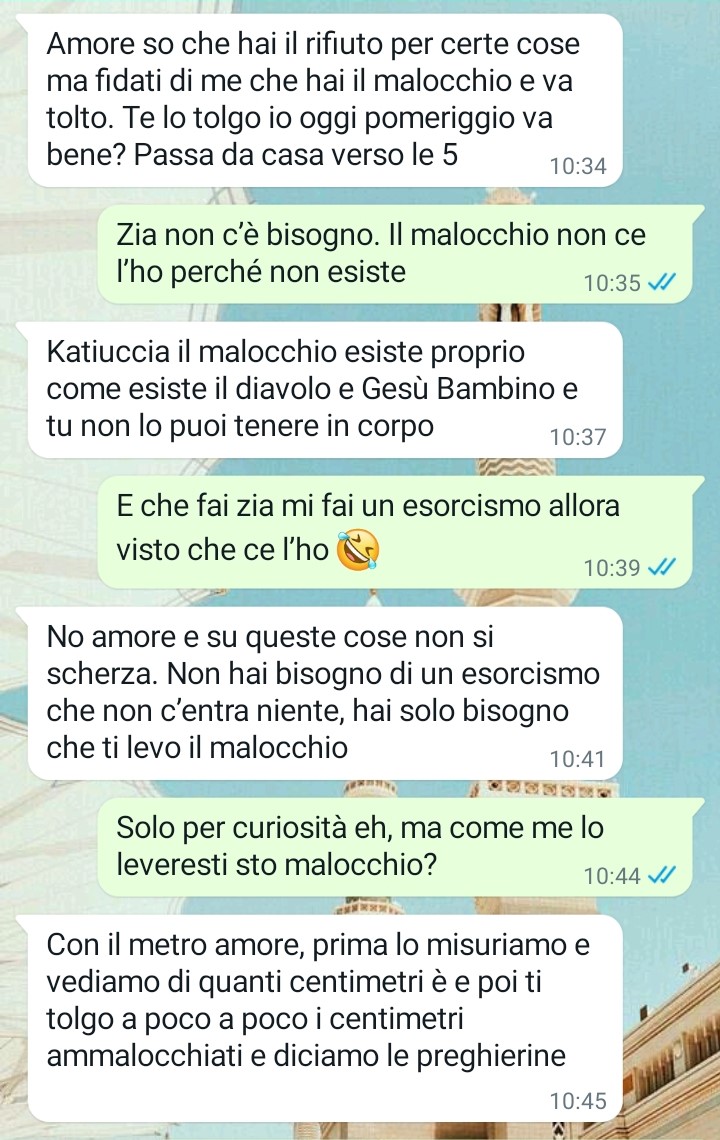Screen dimensions: 720x1140
Task: Tap the 10:37 timestamp
Action: click(577, 436)
